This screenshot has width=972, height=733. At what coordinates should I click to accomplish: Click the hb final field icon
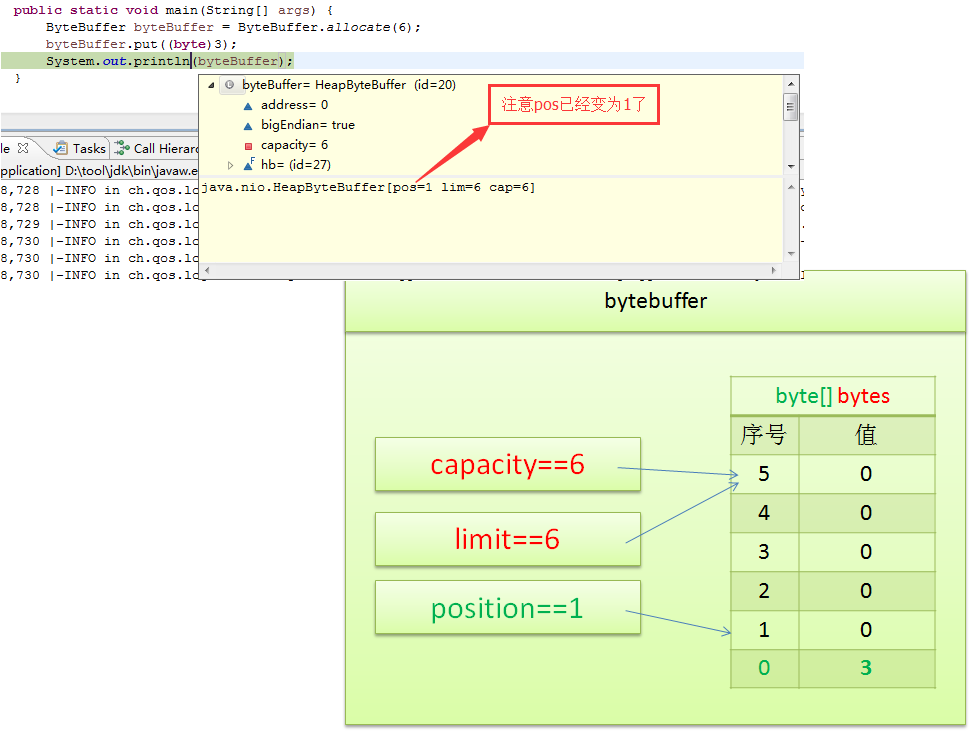pyautogui.click(x=249, y=165)
